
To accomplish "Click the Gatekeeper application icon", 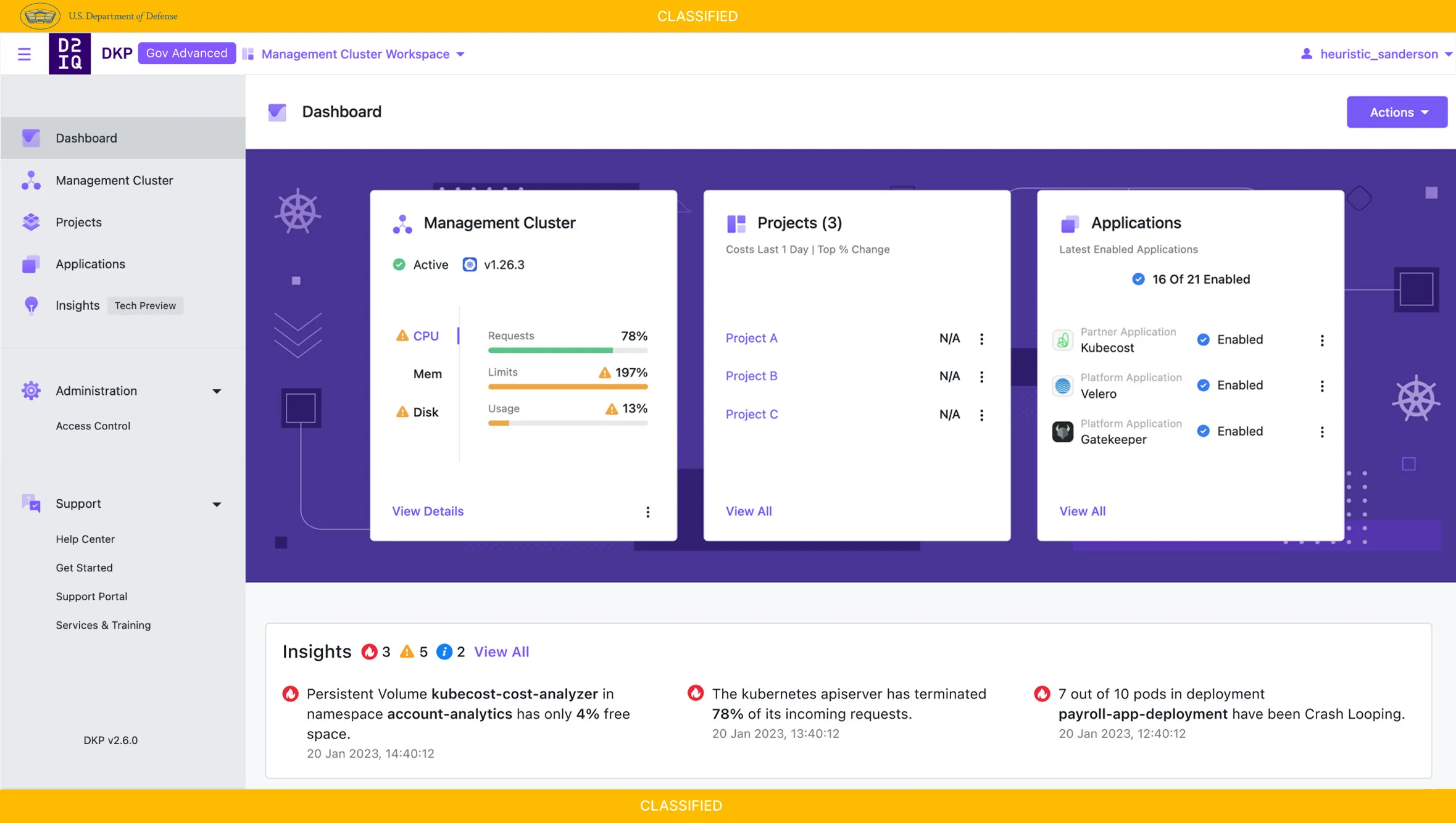I will 1062,431.
